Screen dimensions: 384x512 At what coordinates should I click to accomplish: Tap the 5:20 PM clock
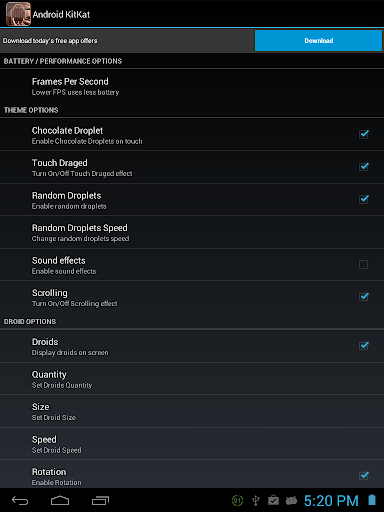tap(331, 500)
